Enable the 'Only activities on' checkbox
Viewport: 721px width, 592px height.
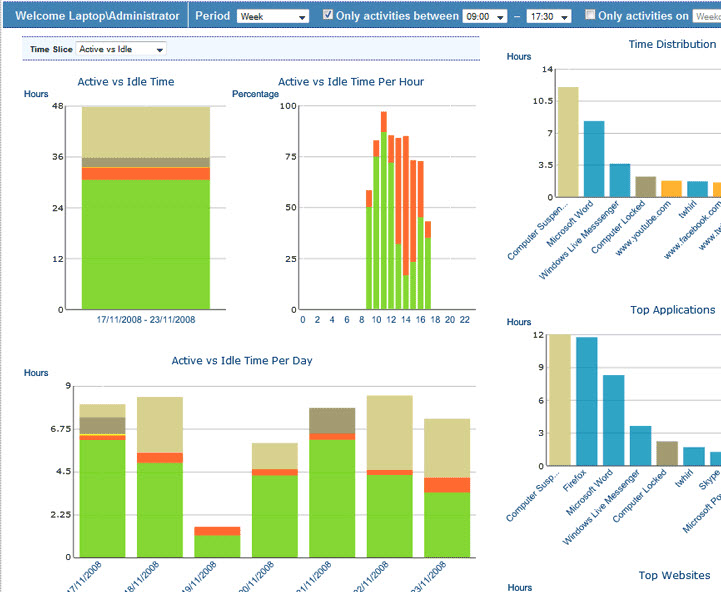click(590, 15)
